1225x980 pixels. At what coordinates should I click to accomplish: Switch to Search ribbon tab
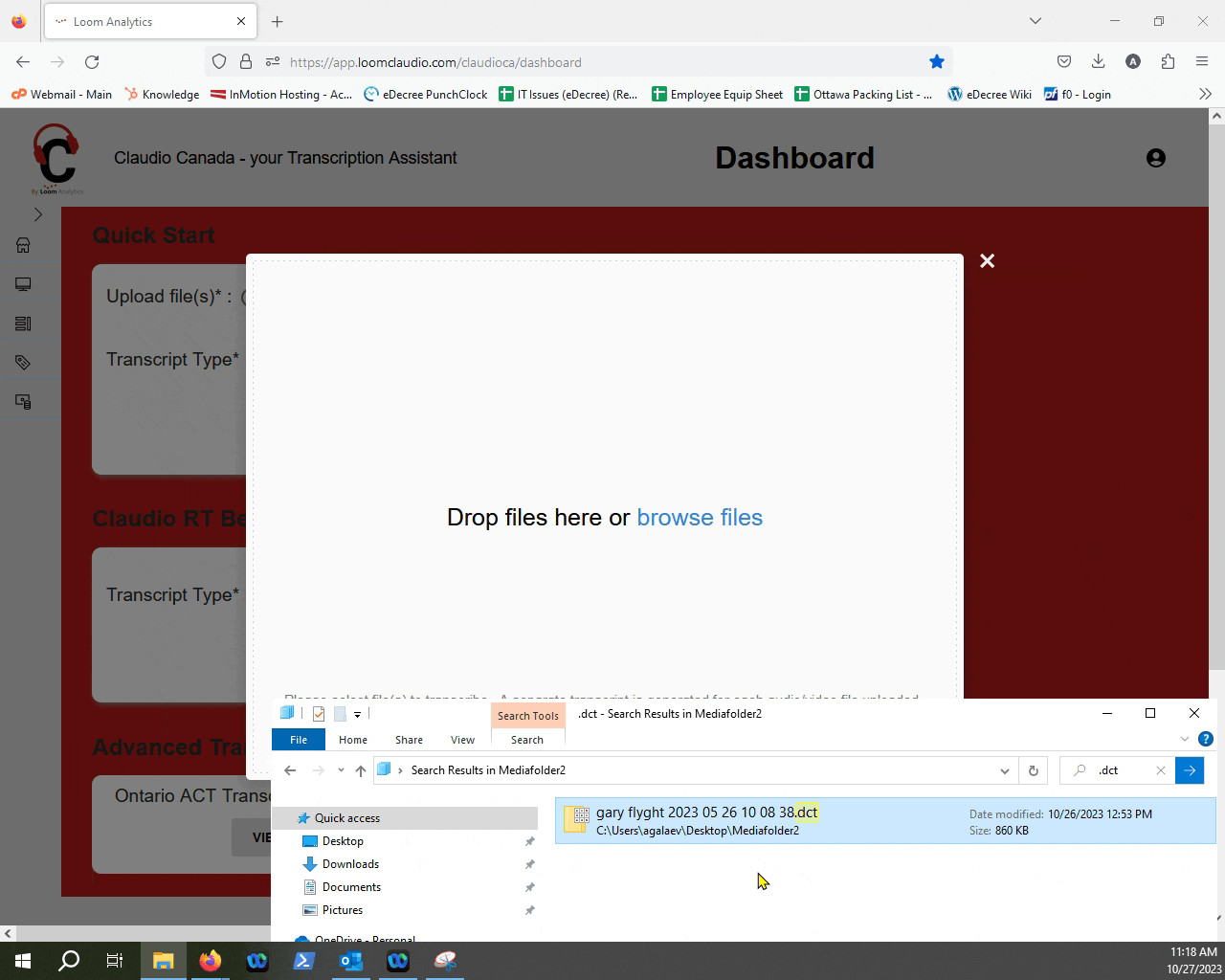(x=527, y=740)
